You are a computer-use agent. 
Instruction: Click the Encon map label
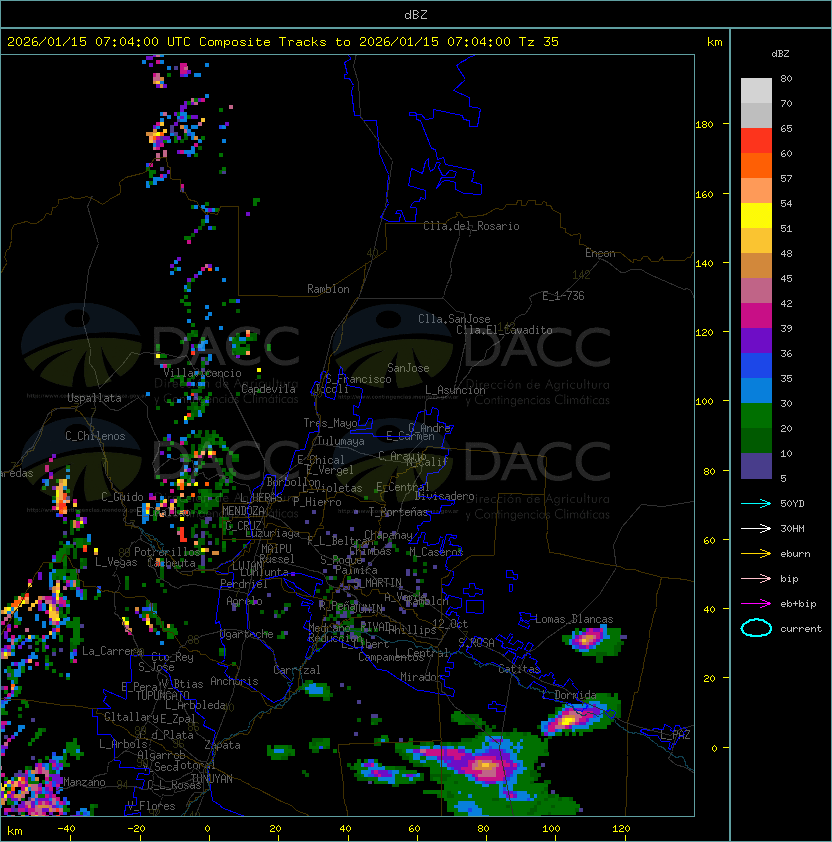pos(600,253)
